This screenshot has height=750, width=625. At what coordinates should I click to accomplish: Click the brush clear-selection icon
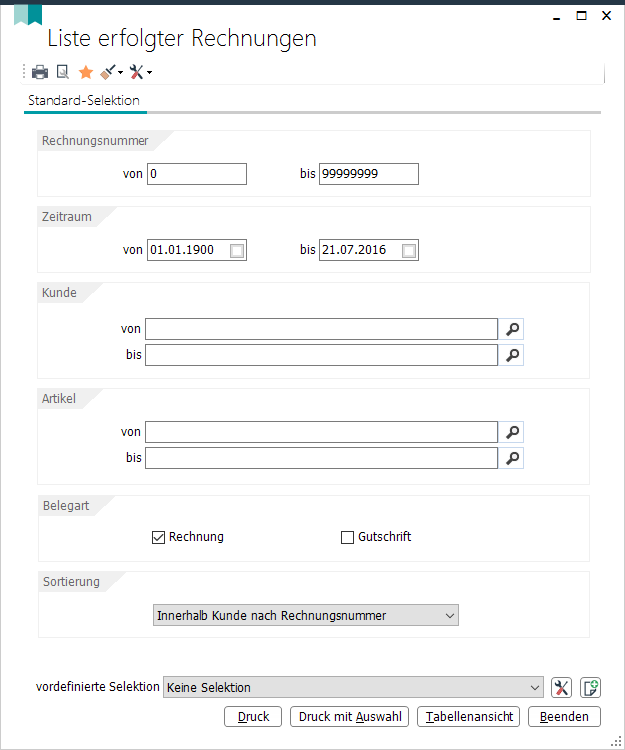pyautogui.click(x=108, y=72)
